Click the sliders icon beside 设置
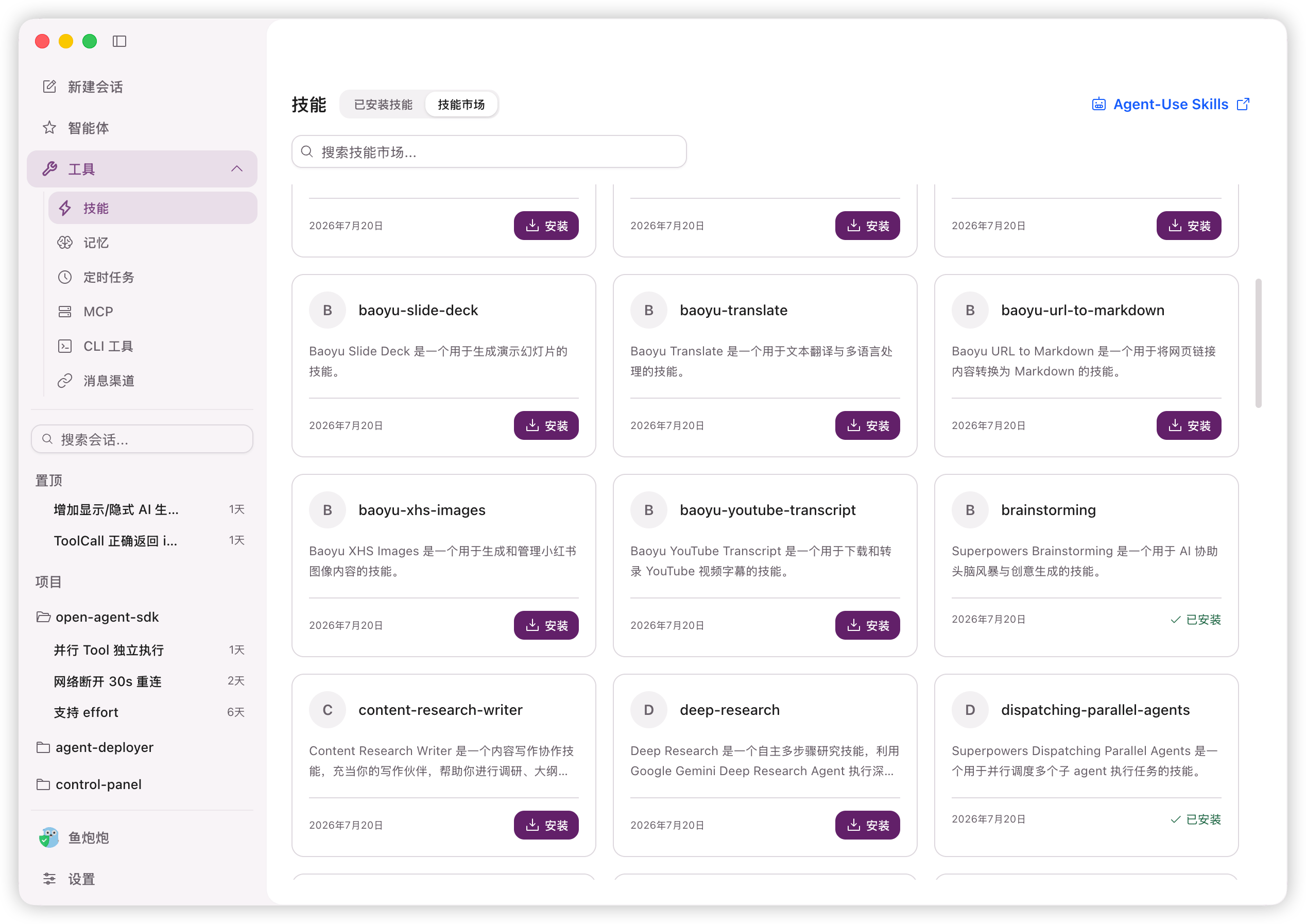This screenshot has width=1306, height=924. point(49,879)
